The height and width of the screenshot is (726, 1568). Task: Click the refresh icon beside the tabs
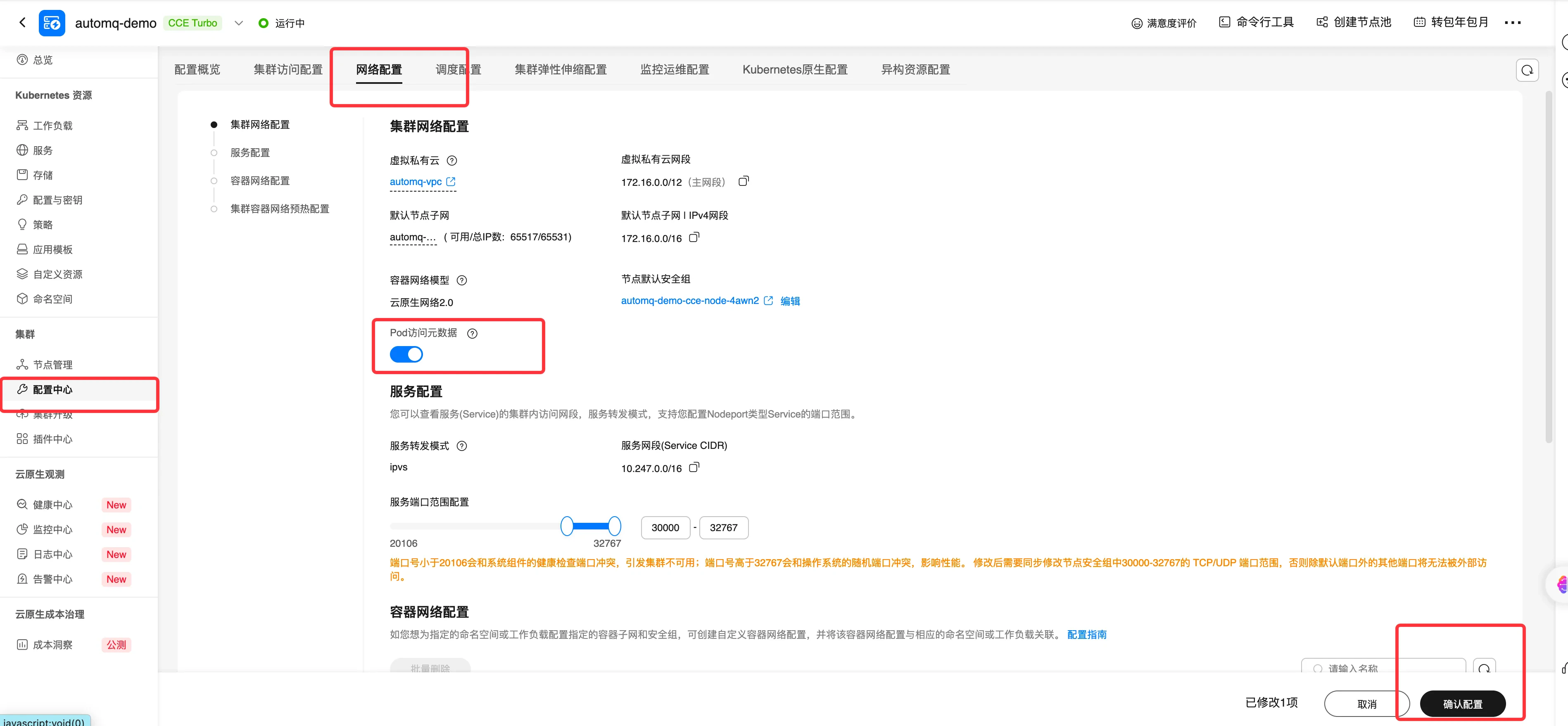(x=1527, y=71)
